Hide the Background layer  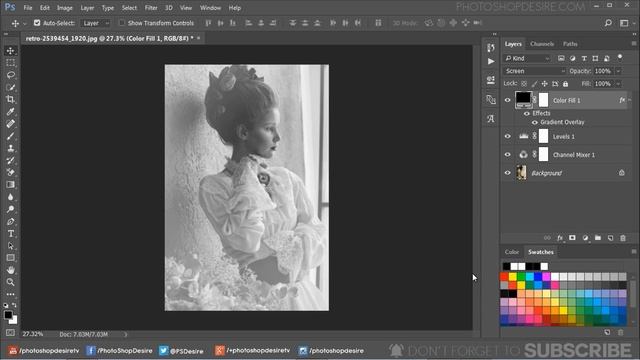click(508, 173)
